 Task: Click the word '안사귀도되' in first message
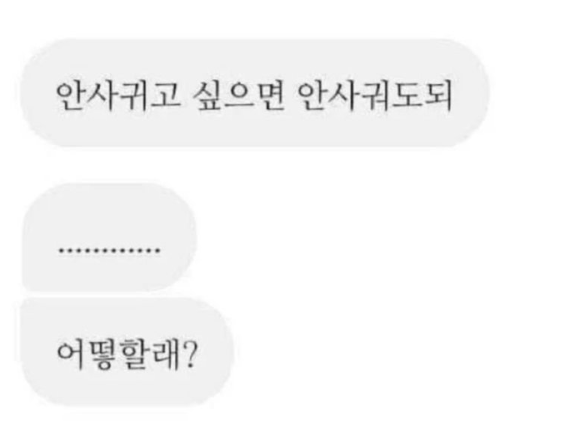tap(374, 95)
